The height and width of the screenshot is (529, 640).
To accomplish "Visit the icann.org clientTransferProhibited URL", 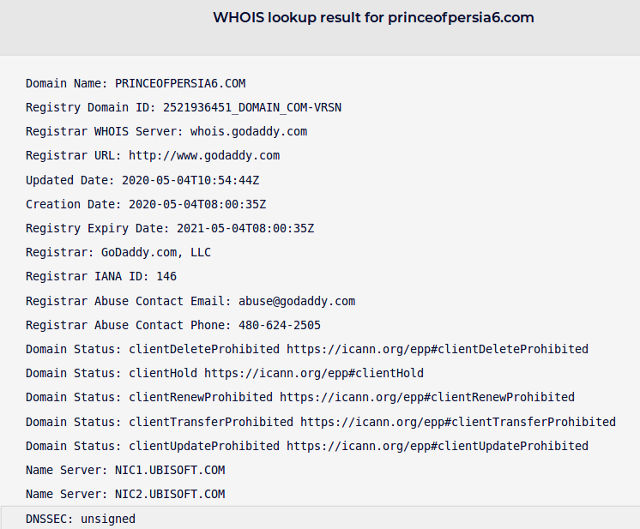I will [x=458, y=422].
